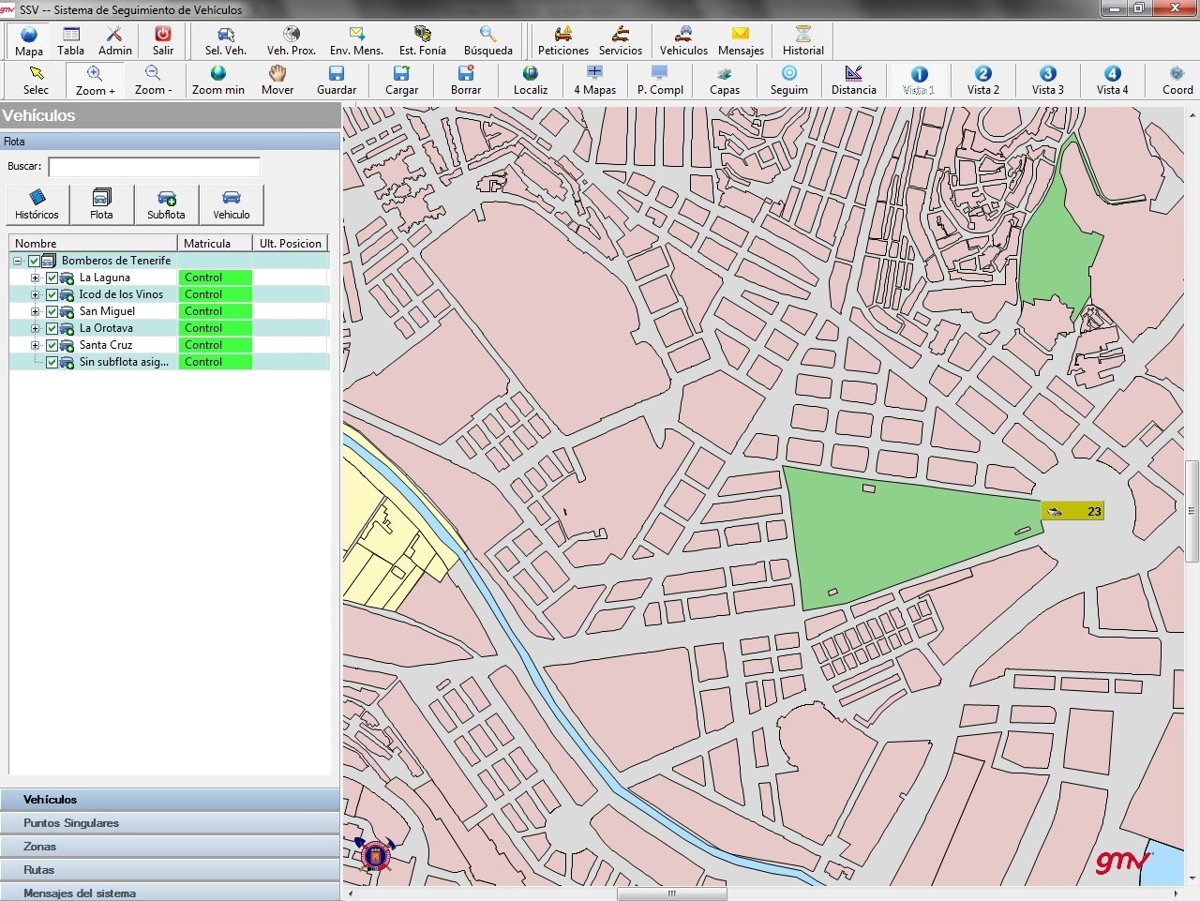Image resolution: width=1200 pixels, height=901 pixels.
Task: Uncheck the Bomberos de Tenerife checkbox
Action: pos(34,261)
